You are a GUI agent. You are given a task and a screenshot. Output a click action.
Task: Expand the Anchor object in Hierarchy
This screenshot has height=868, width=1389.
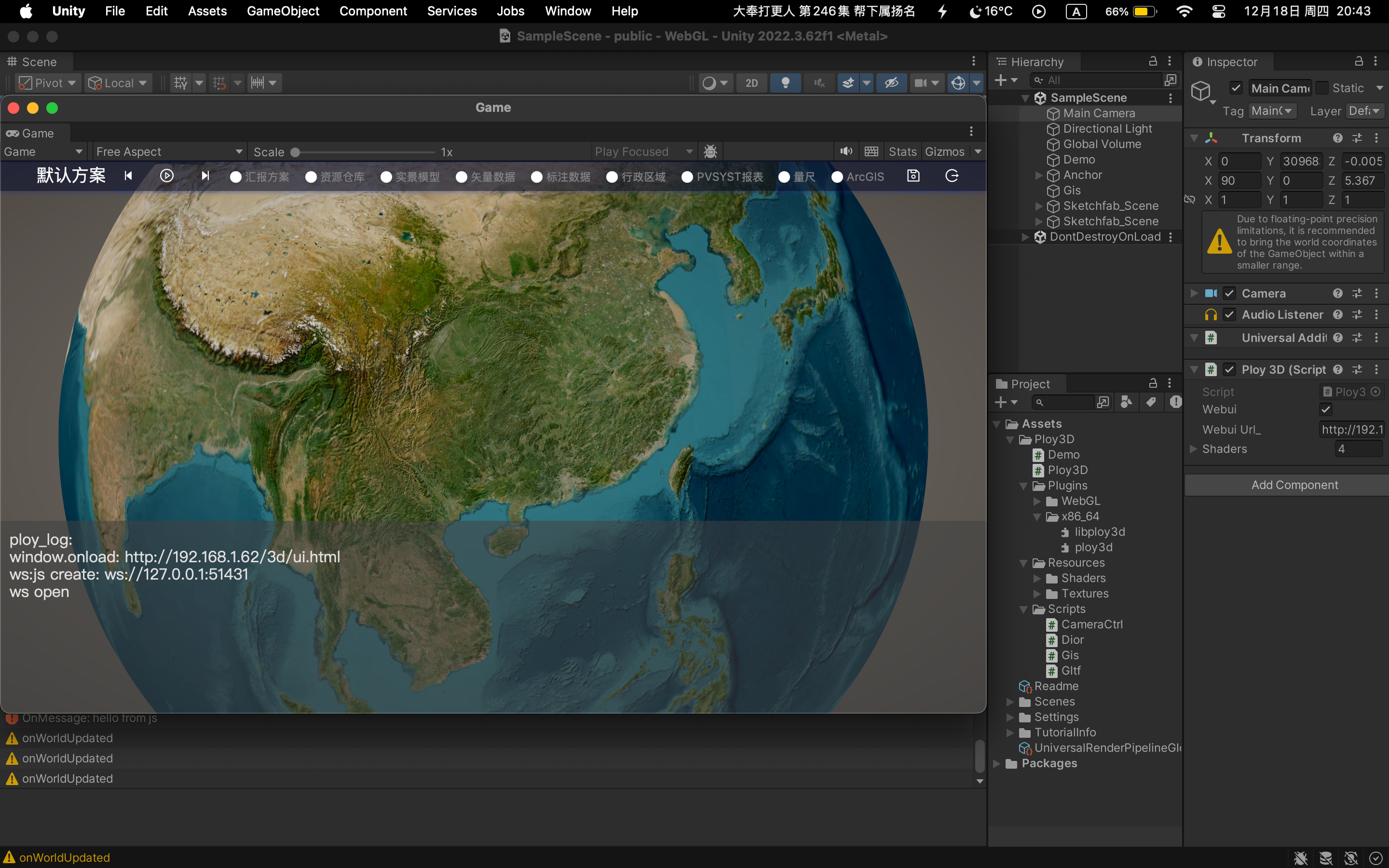[x=1038, y=175]
